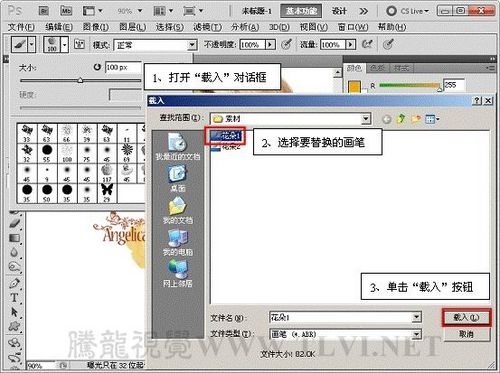Image resolution: width=500 pixels, height=373 pixels.
Task: Click the 取消 Cancel button
Action: [466, 334]
